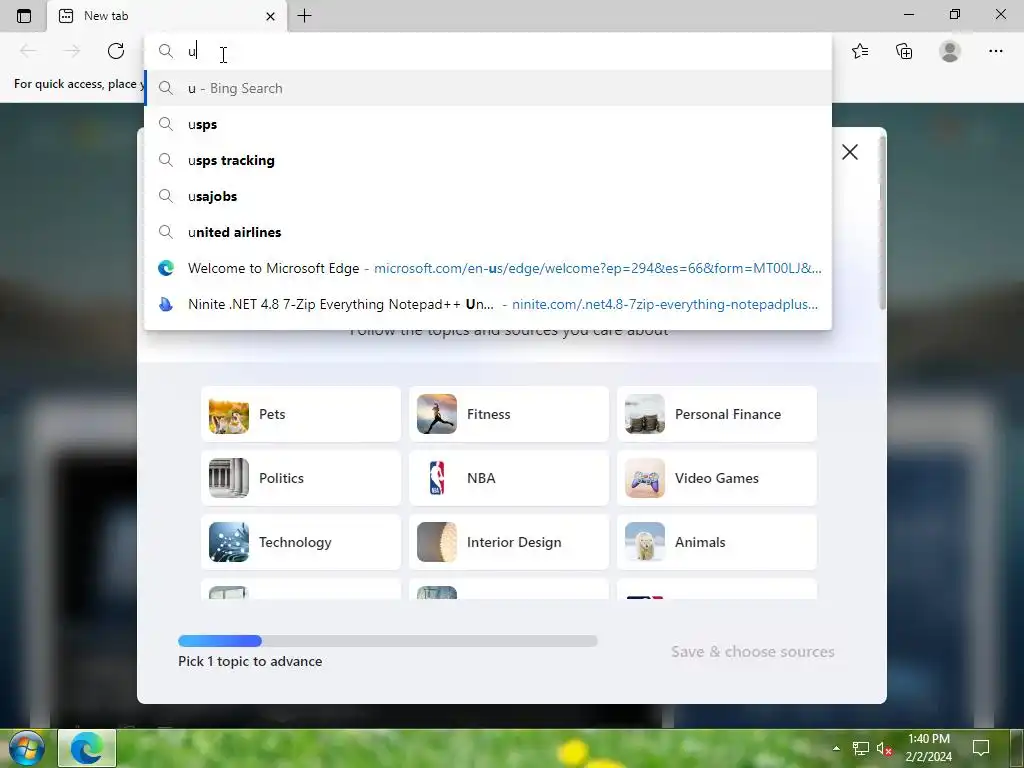Click the Pets thumbnail image
This screenshot has height=768, width=1024.
tap(229, 414)
